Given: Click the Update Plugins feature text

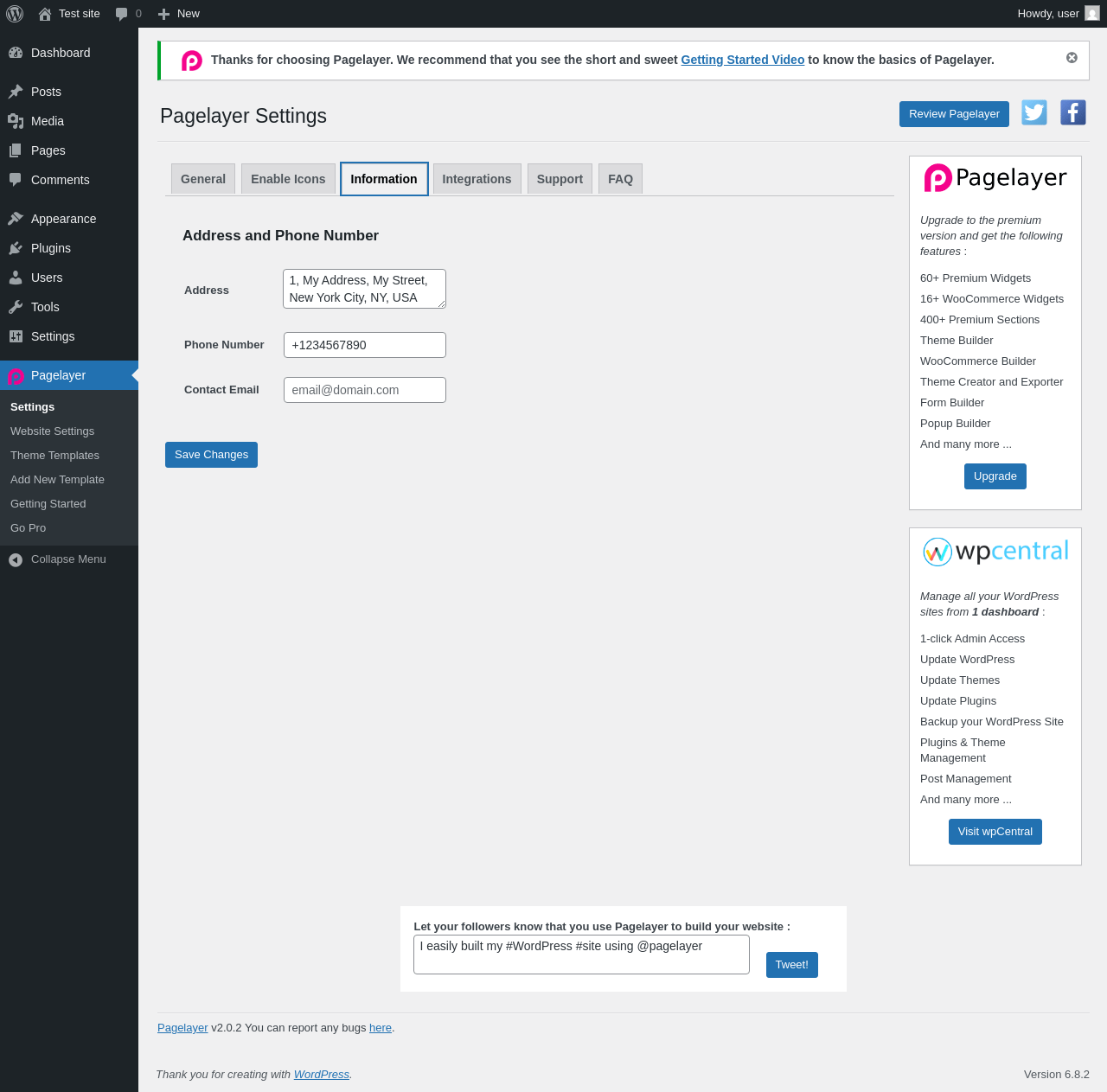Looking at the screenshot, I should click(958, 701).
